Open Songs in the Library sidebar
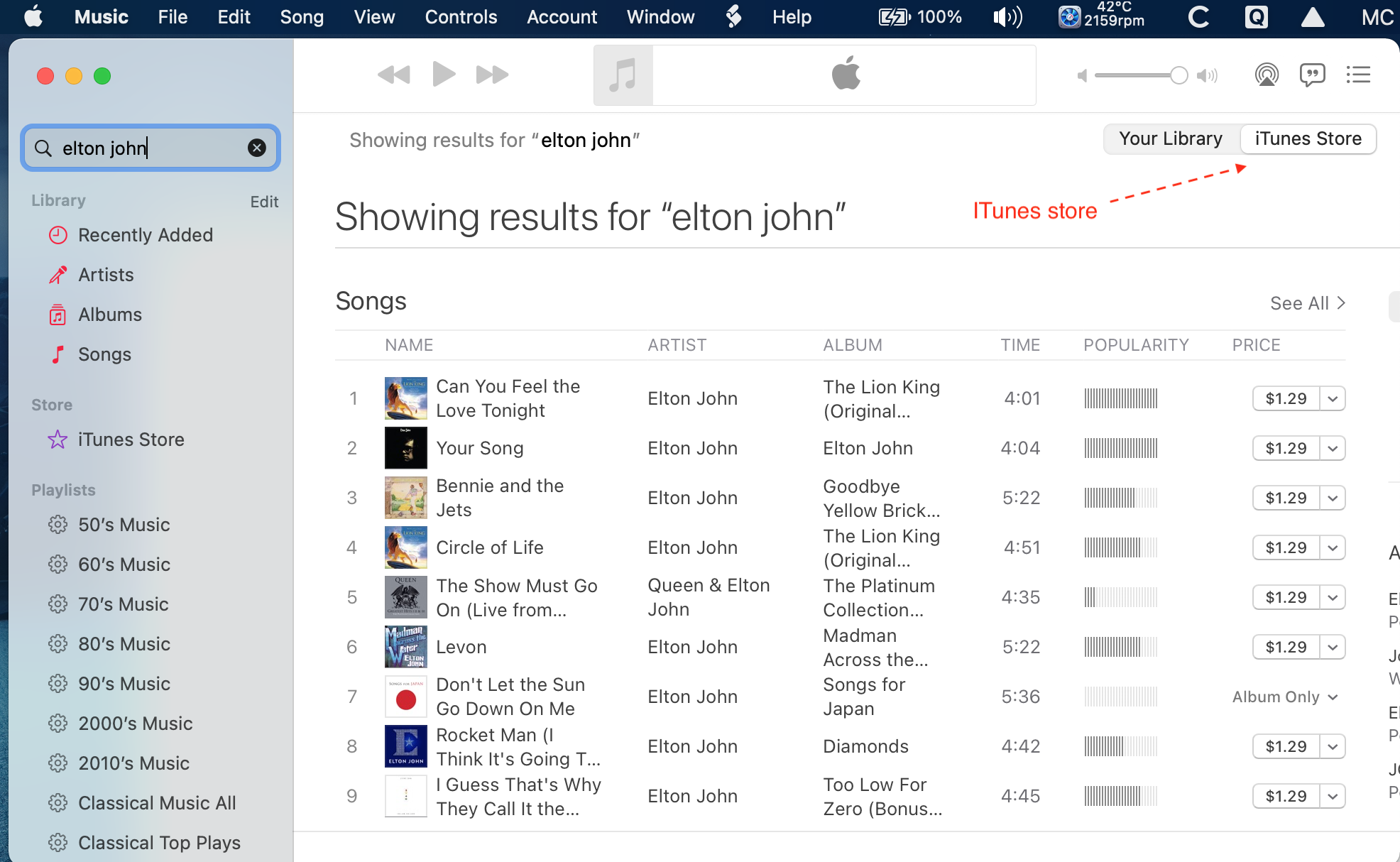This screenshot has height=862, width=1400. pyautogui.click(x=104, y=354)
